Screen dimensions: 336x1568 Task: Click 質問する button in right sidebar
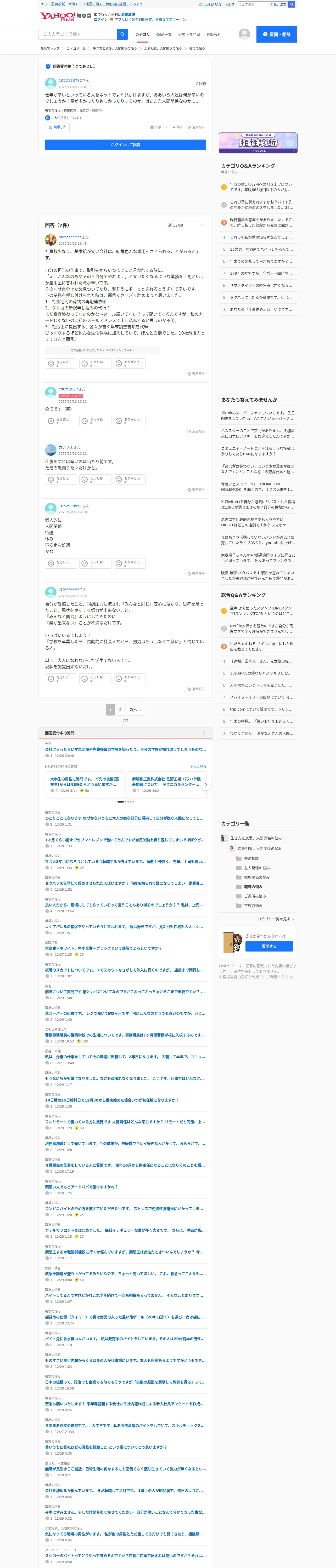click(269, 947)
